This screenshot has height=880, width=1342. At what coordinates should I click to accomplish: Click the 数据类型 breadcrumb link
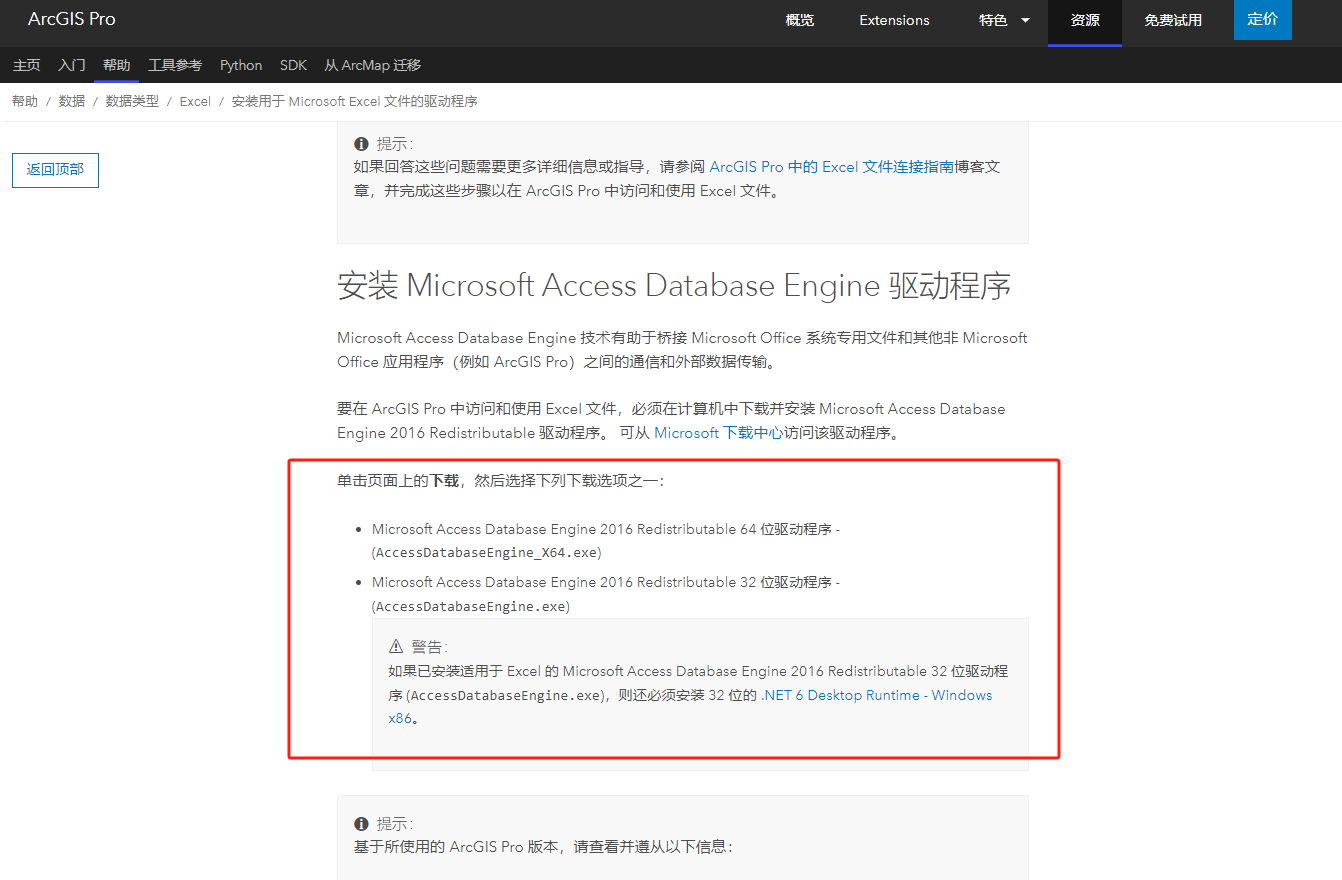tap(132, 101)
